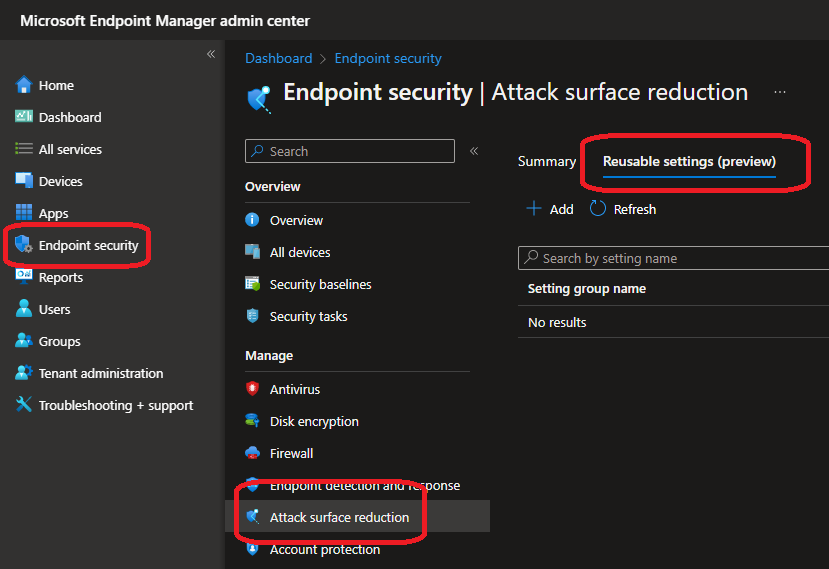The height and width of the screenshot is (569, 829).
Task: Click the Dashboard breadcrumb link
Action: point(278,59)
